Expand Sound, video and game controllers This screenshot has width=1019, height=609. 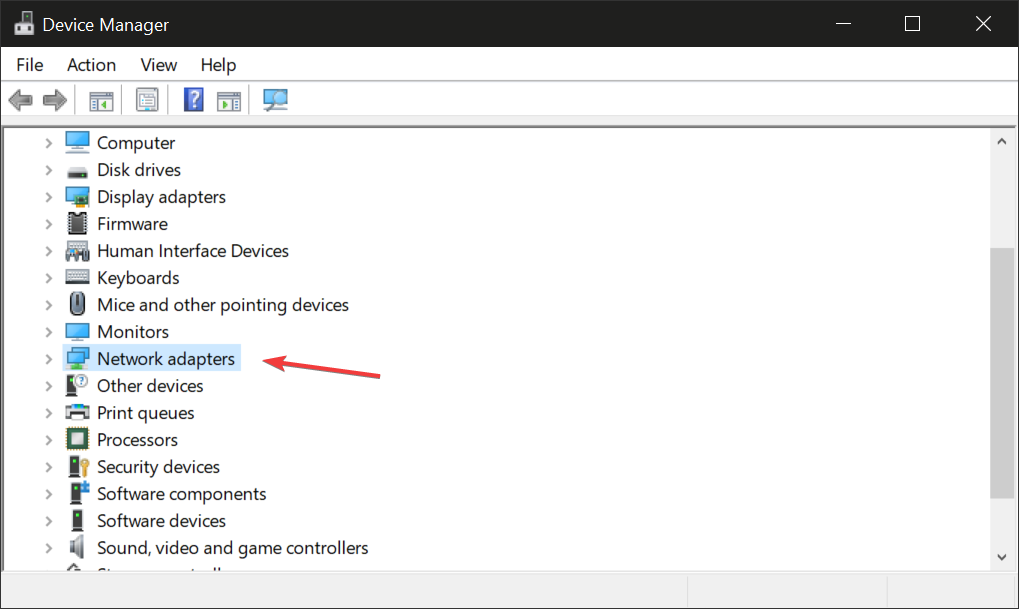pyautogui.click(x=48, y=548)
